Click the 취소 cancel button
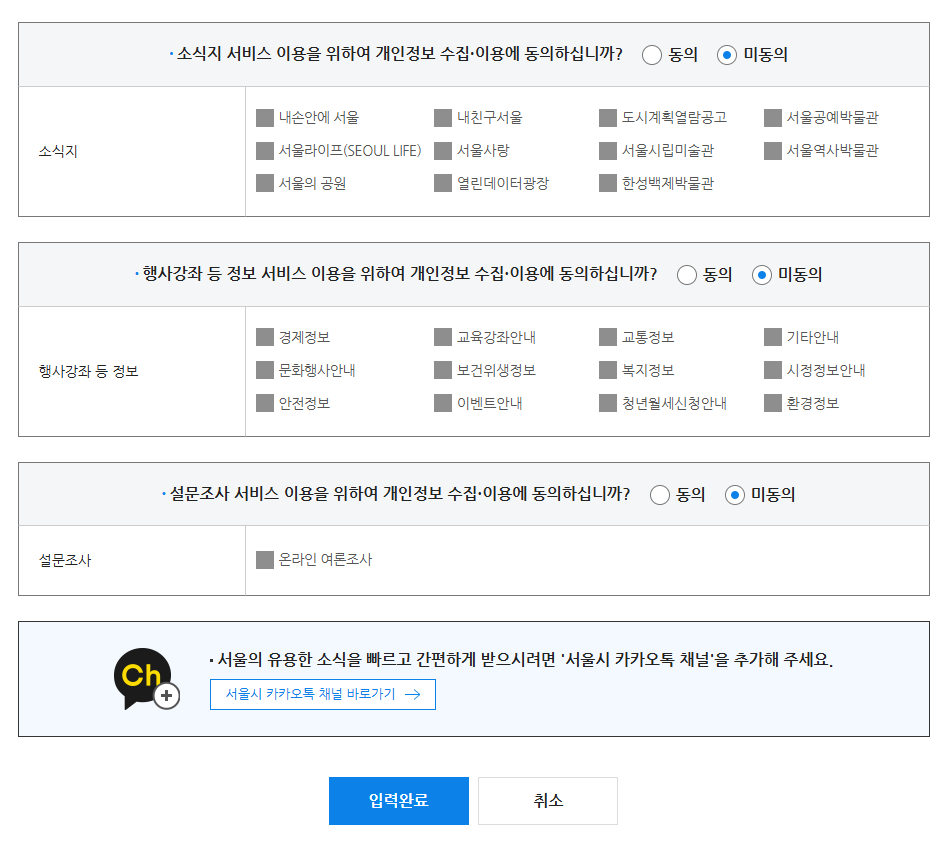This screenshot has width=950, height=845. [548, 801]
